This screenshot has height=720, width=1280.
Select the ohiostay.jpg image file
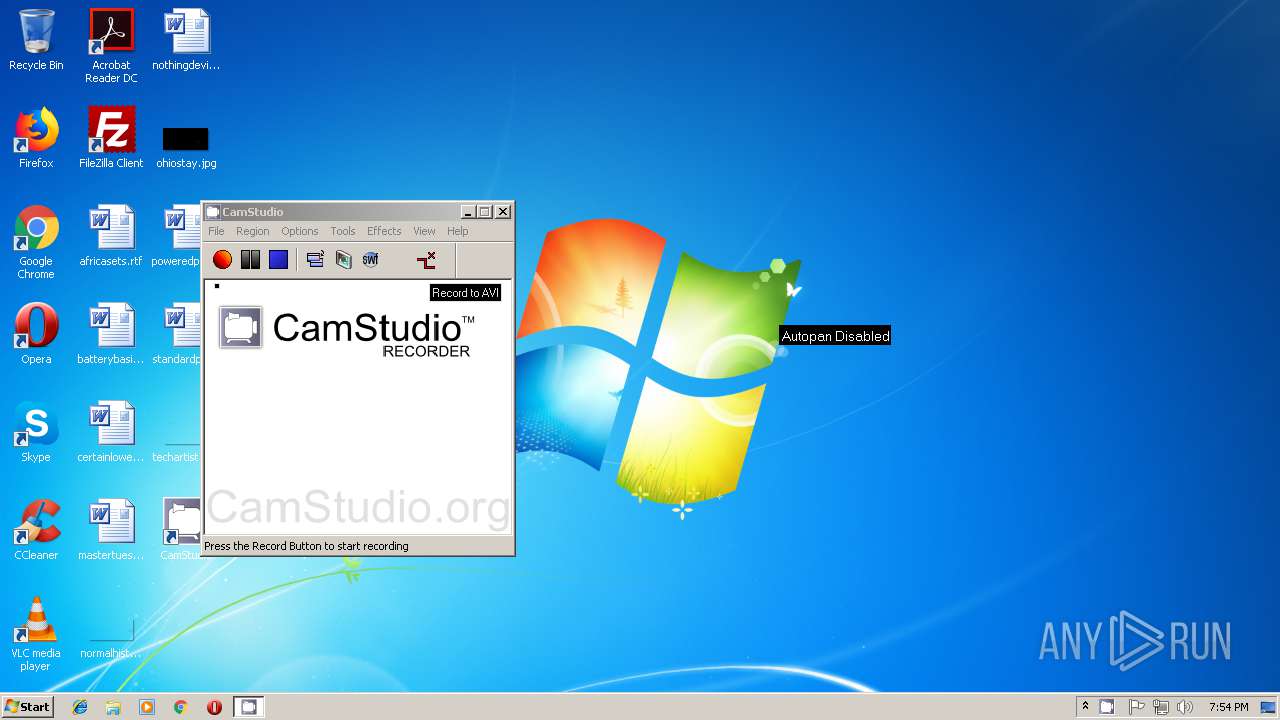point(186,146)
